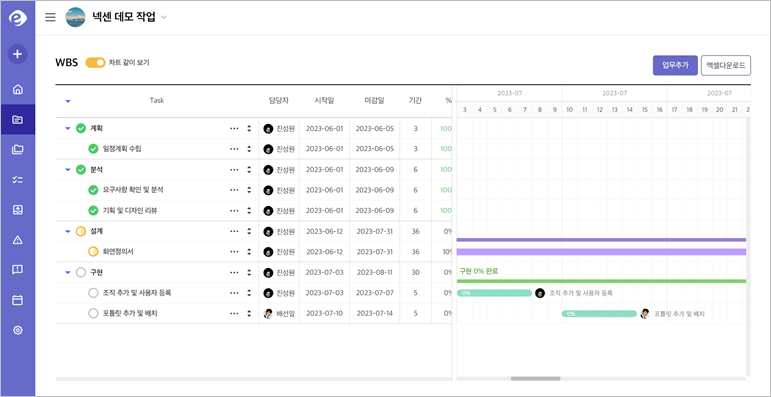Open the calendar sidebar icon
This screenshot has width=771, height=397.
[x=18, y=300]
